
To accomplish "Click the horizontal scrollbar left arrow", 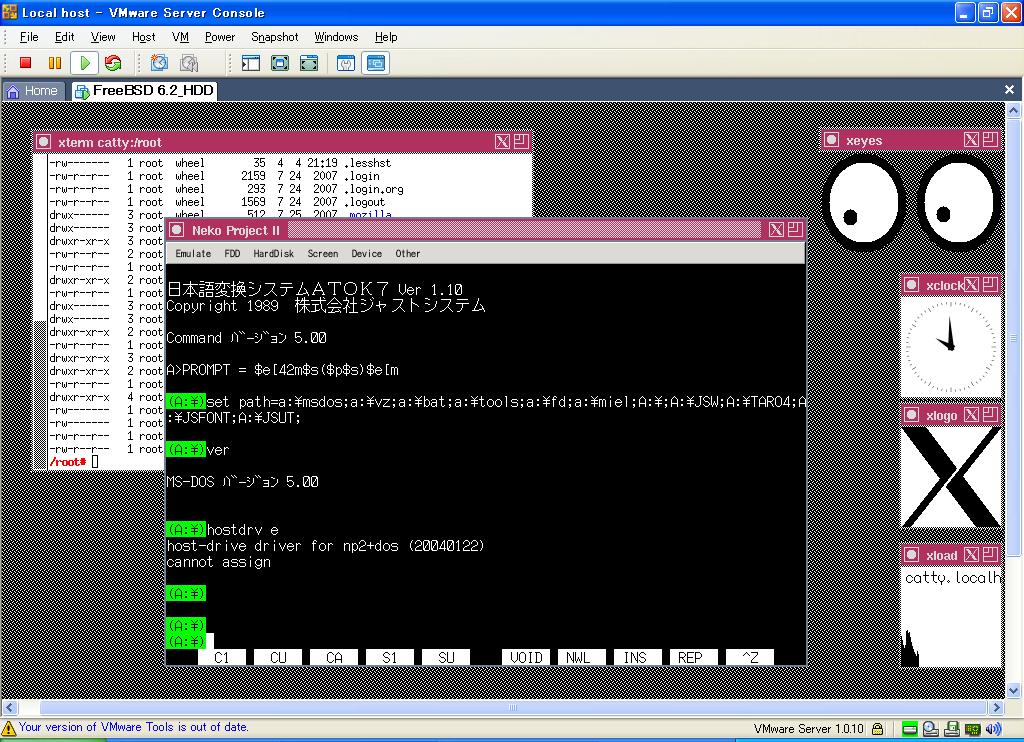I will (9, 707).
